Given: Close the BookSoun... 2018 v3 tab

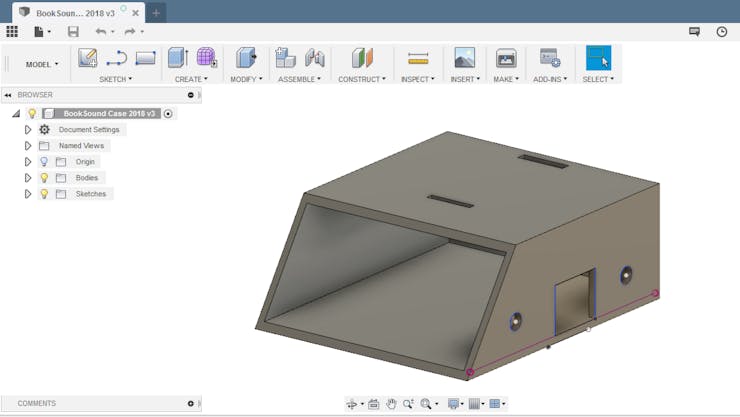Looking at the screenshot, I should [x=135, y=13].
